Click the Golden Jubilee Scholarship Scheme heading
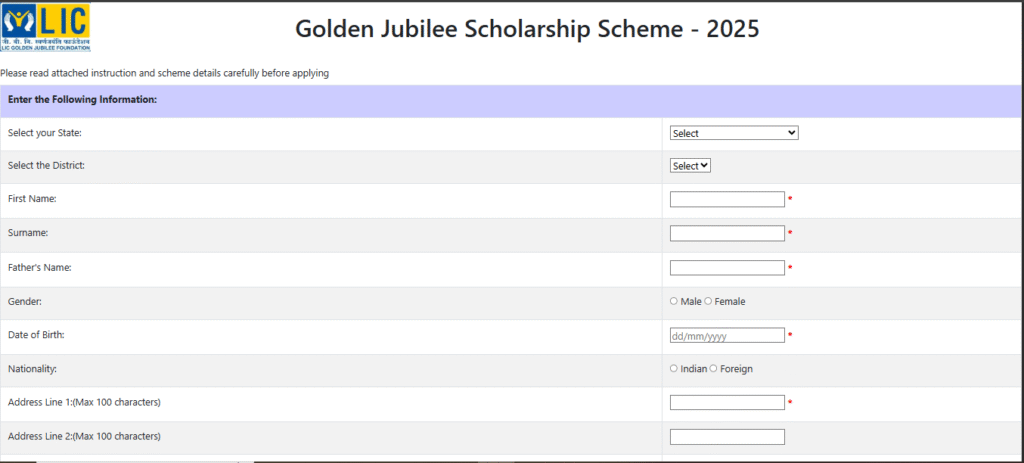This screenshot has width=1024, height=463. coord(527,29)
